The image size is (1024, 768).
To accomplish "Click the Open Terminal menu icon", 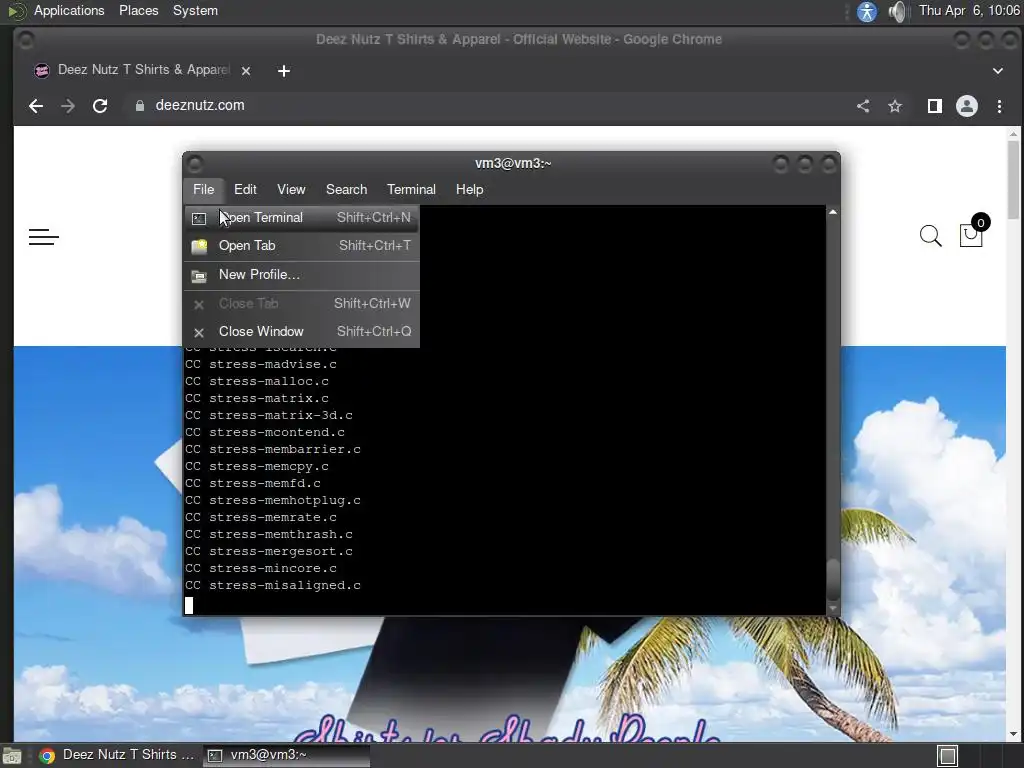I will (x=199, y=218).
